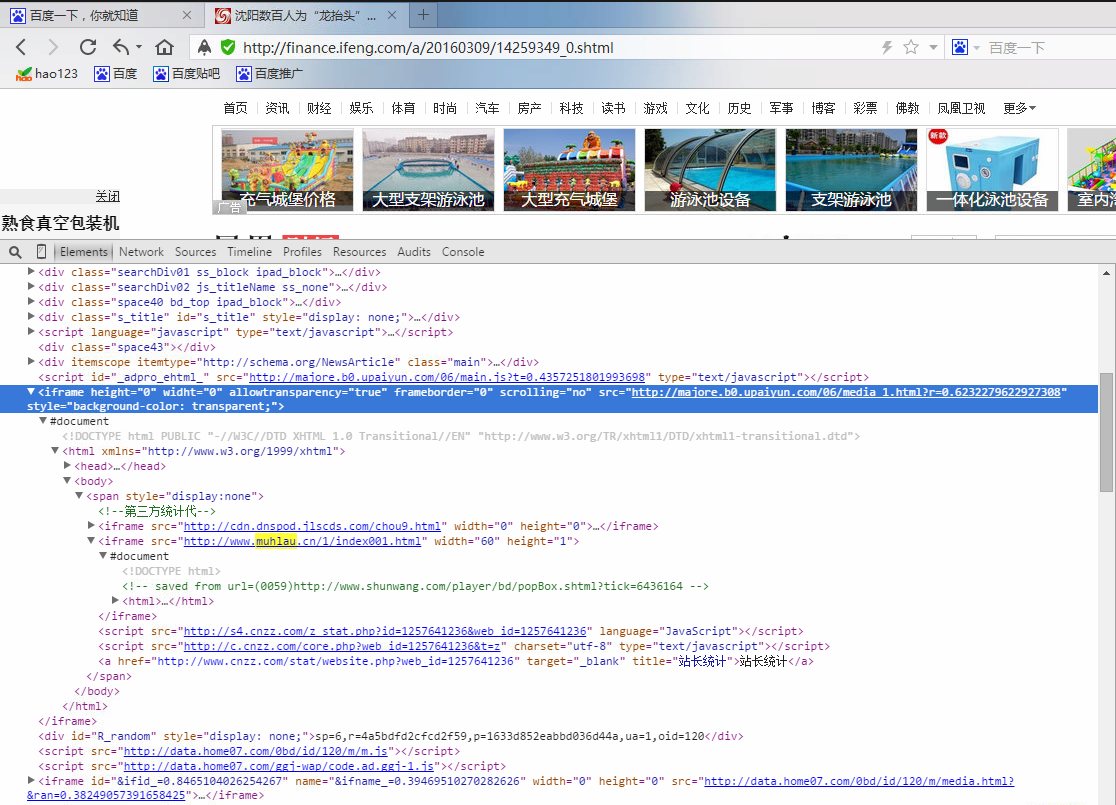This screenshot has height=805, width=1116.
Task: Collapse the span style display:none node
Action: (80, 496)
